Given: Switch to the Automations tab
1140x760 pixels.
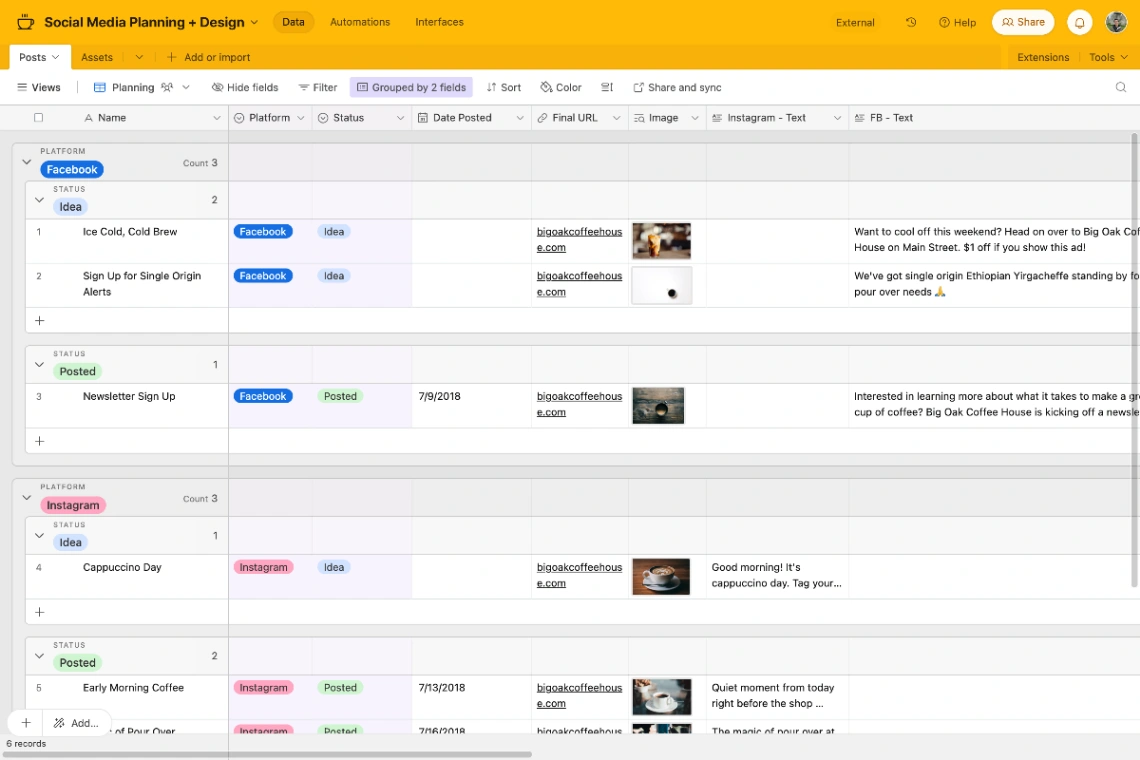Looking at the screenshot, I should [359, 21].
